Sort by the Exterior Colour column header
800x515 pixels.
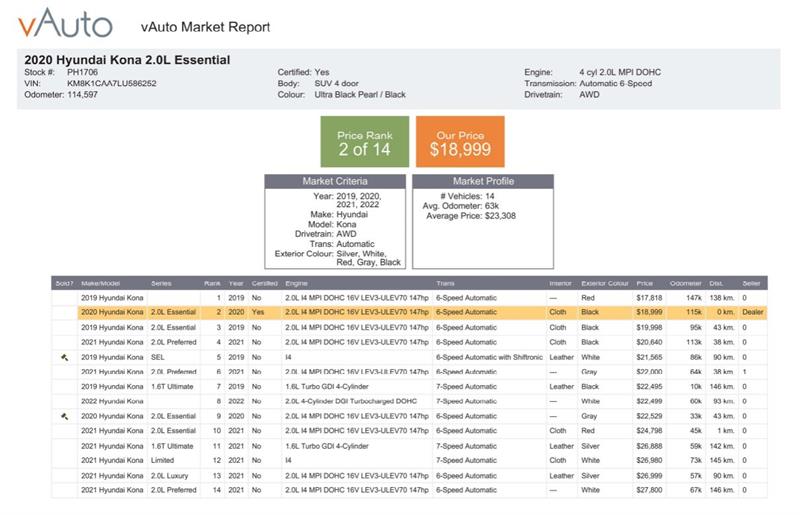click(x=605, y=283)
